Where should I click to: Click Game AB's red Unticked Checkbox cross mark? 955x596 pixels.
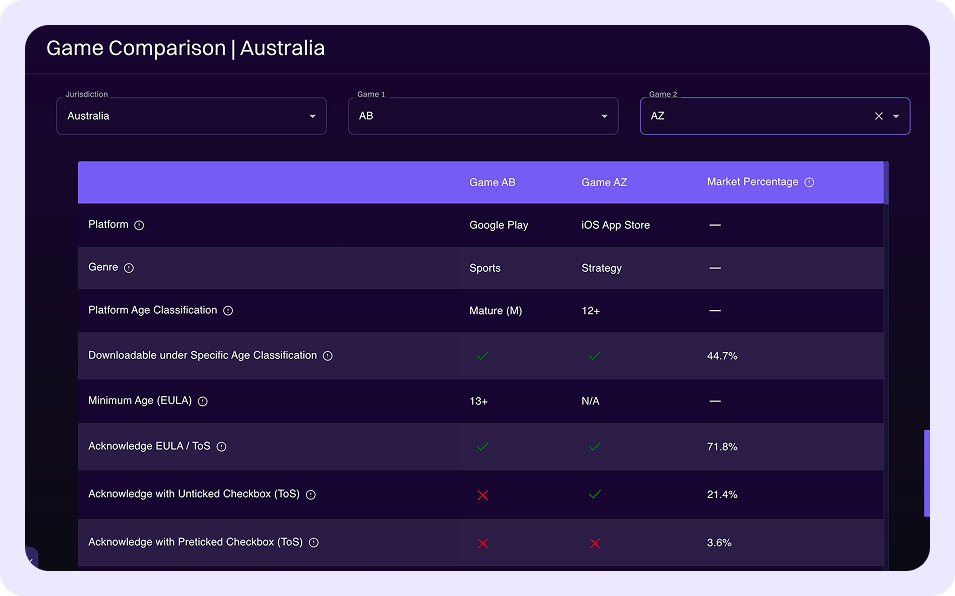pos(482,494)
